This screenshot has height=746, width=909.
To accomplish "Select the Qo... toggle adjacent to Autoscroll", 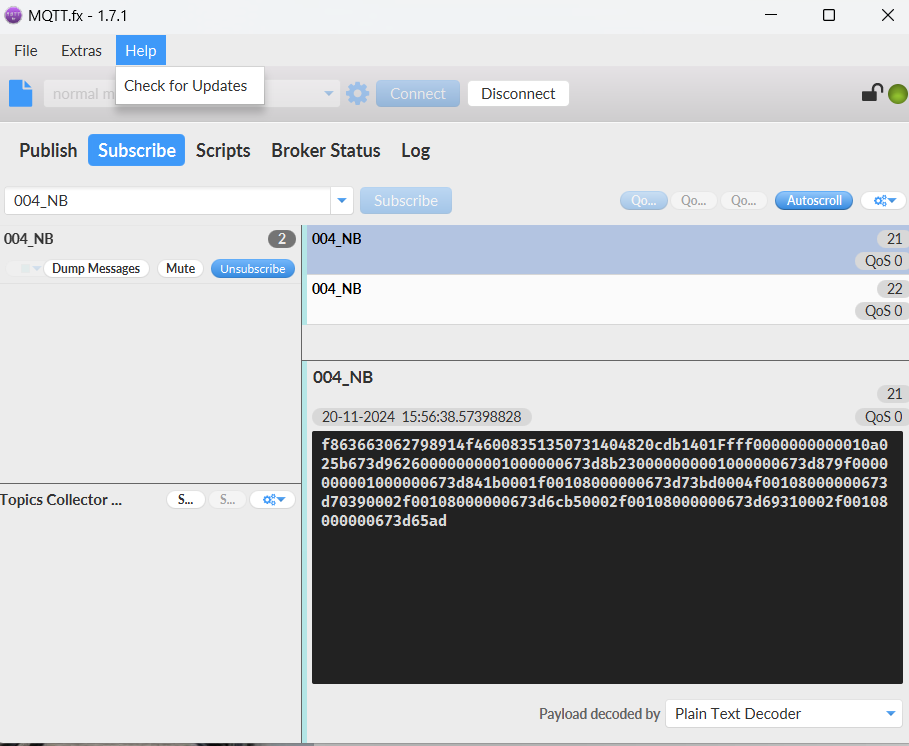I will point(743,201).
